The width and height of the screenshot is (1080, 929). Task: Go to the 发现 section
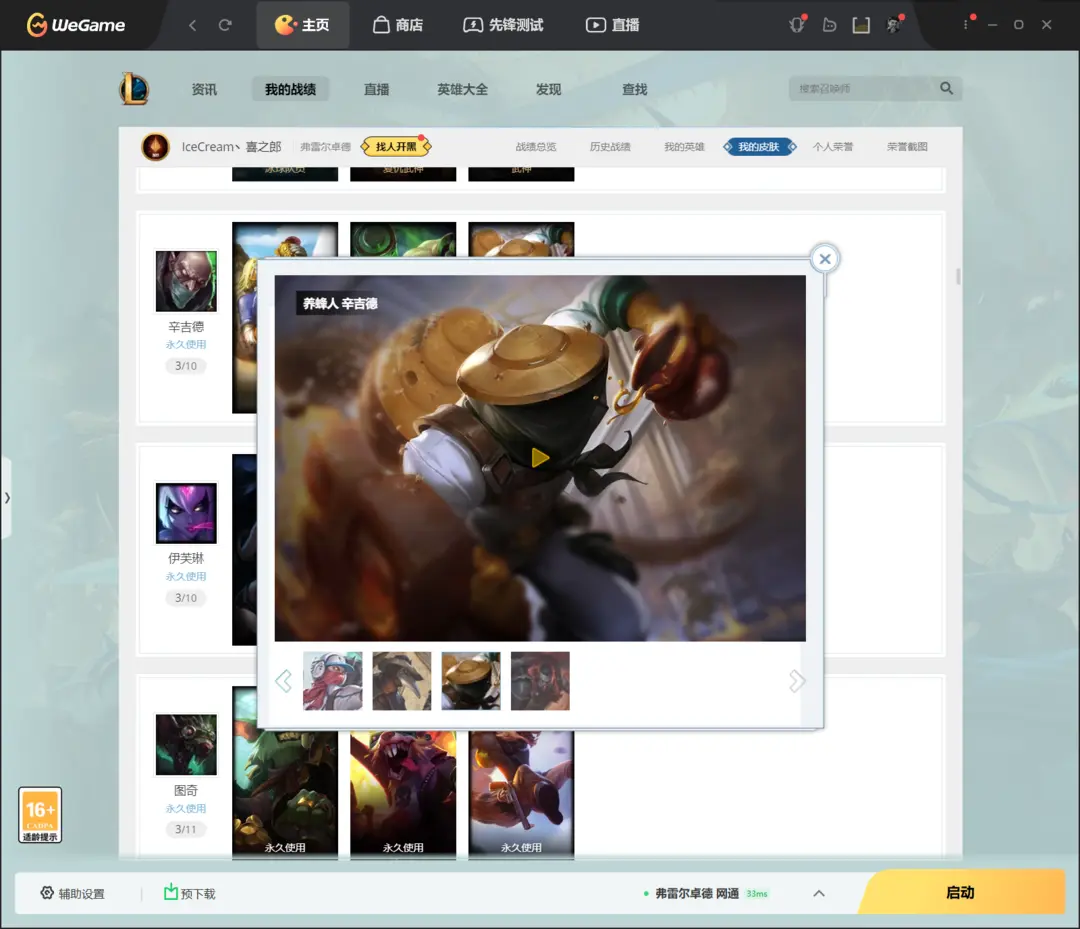tap(548, 90)
